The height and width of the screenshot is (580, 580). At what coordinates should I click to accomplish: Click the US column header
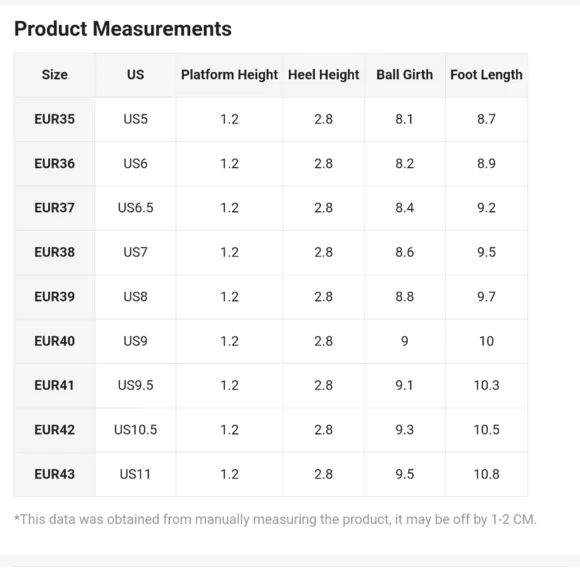135,75
